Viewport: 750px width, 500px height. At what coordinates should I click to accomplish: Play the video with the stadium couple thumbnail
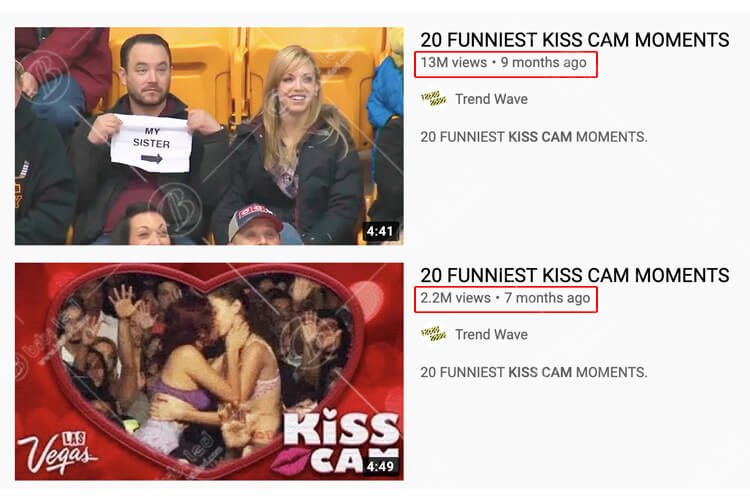pos(209,136)
